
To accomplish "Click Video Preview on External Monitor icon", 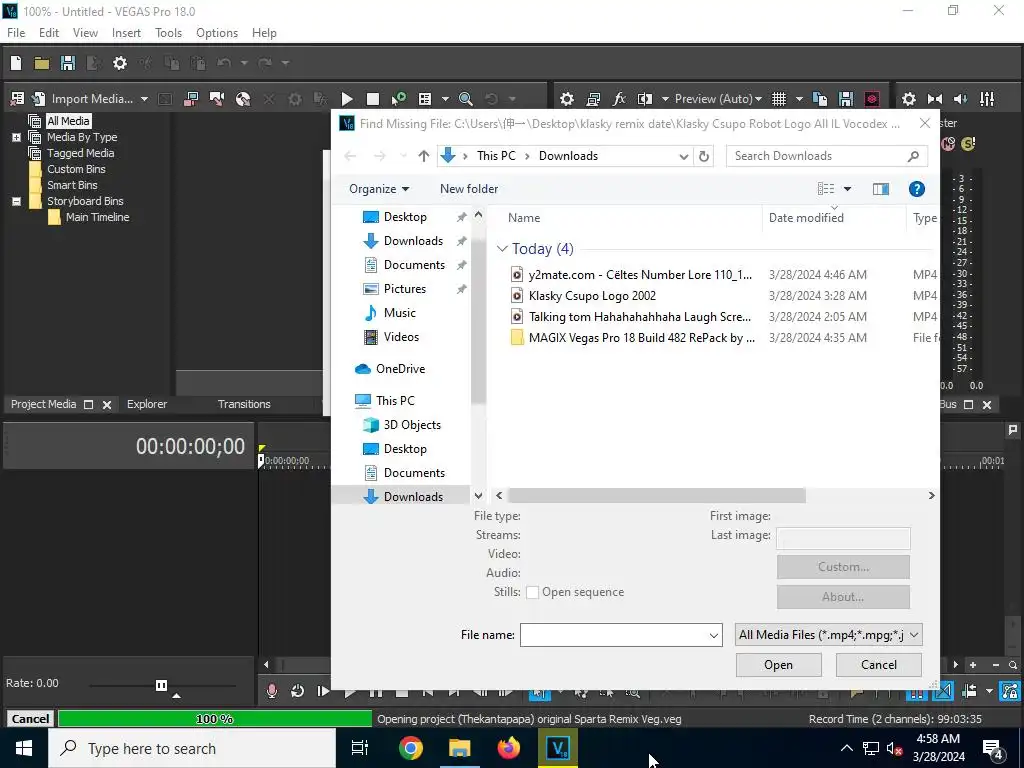I will point(593,99).
